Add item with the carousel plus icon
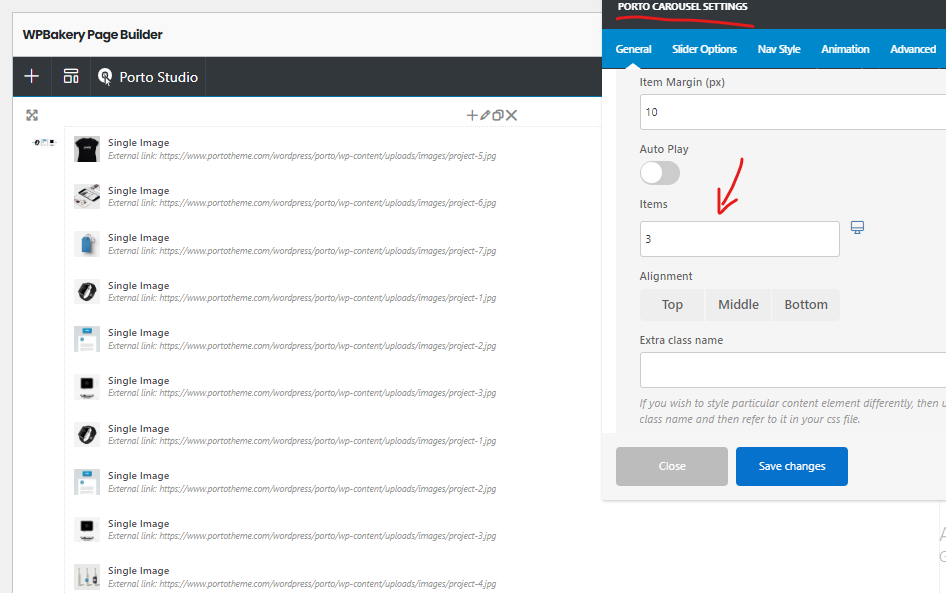 pos(472,115)
